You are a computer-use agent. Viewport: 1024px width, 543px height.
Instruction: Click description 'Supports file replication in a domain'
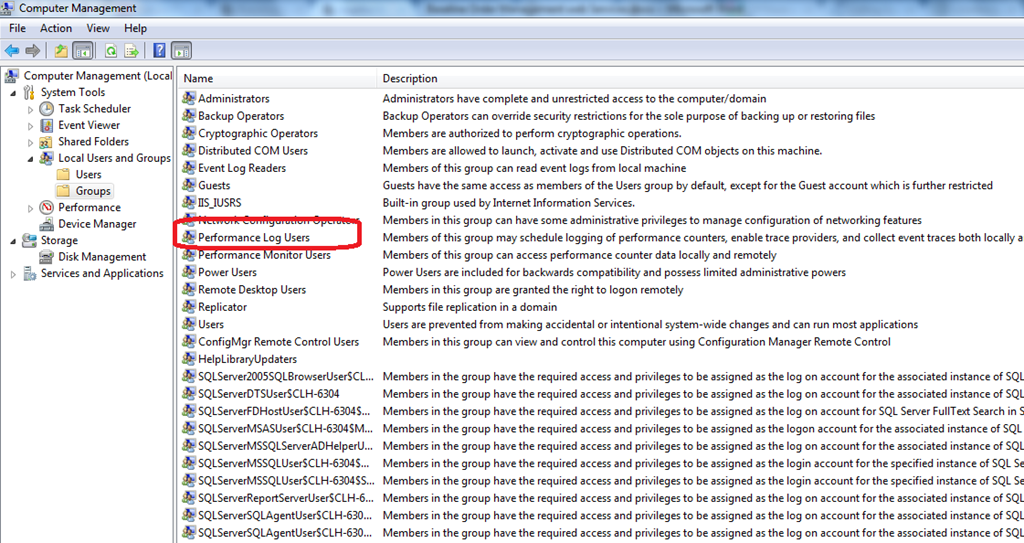(470, 306)
